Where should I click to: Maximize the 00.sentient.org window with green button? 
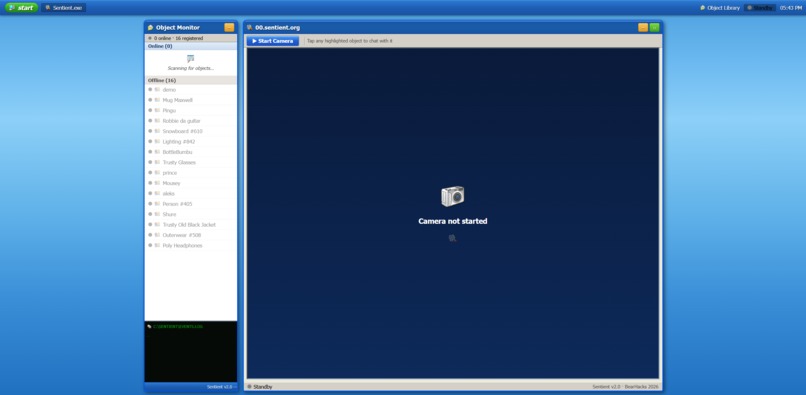coord(654,28)
